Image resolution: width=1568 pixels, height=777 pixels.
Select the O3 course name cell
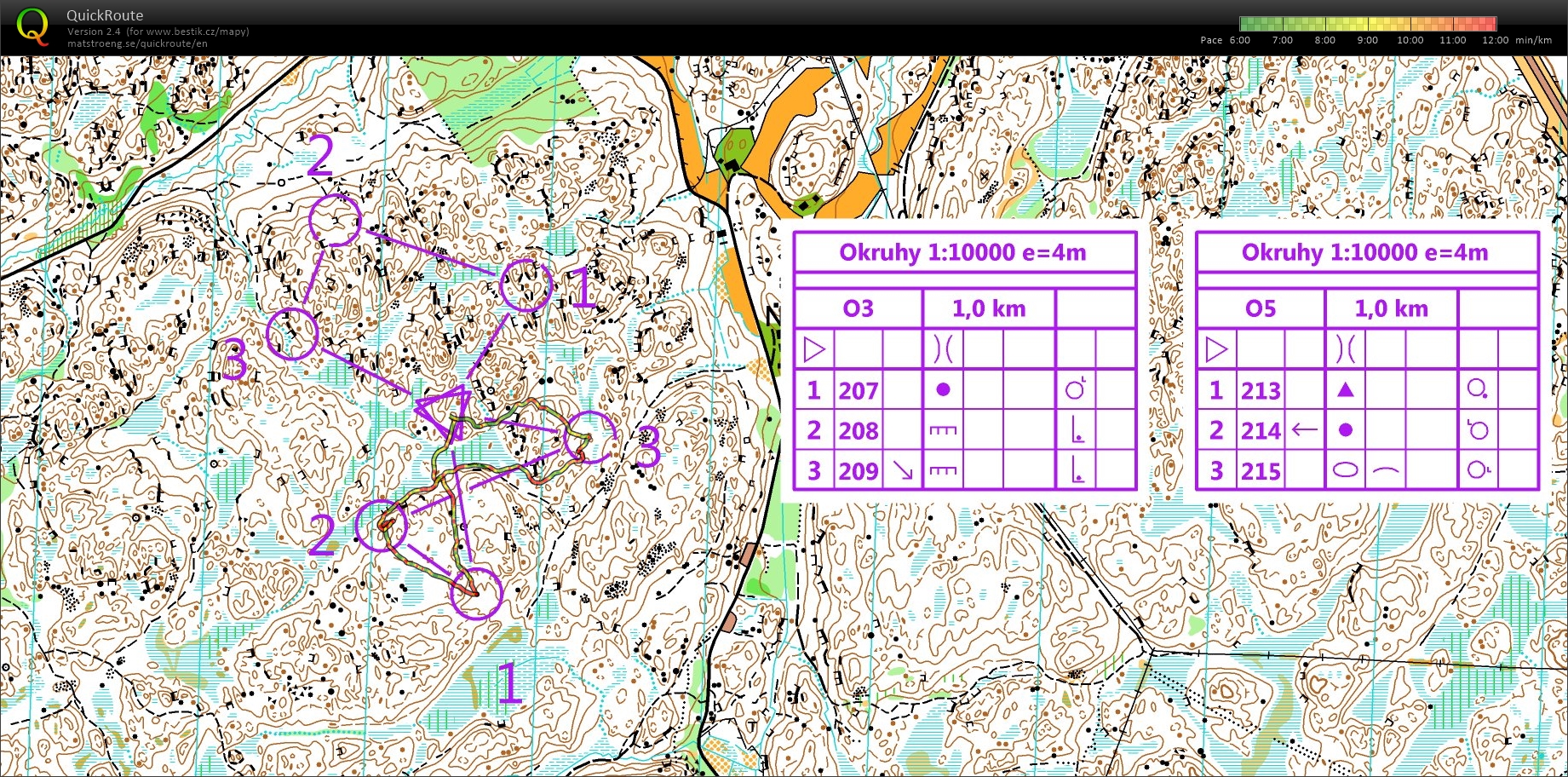click(858, 308)
